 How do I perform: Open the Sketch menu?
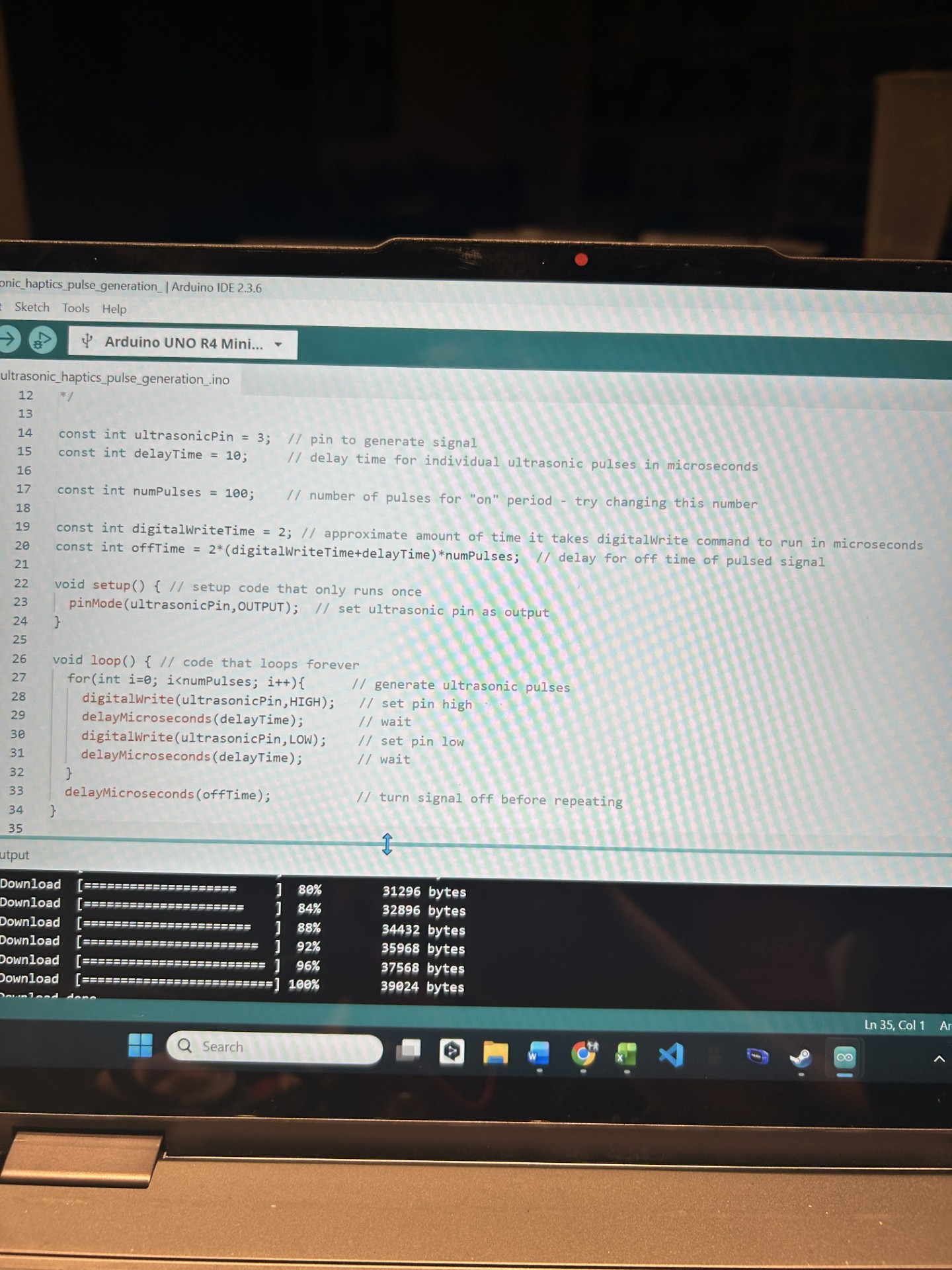(x=32, y=307)
